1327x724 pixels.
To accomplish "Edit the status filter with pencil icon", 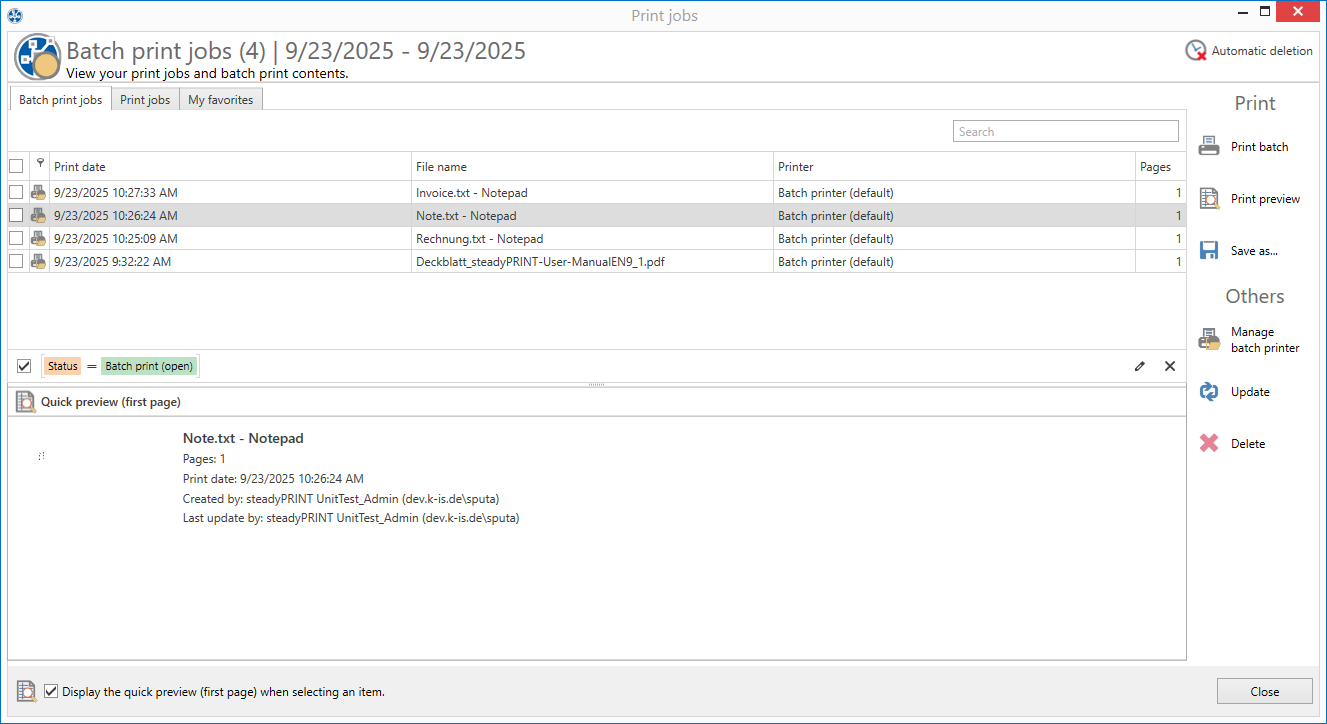I will [x=1140, y=366].
